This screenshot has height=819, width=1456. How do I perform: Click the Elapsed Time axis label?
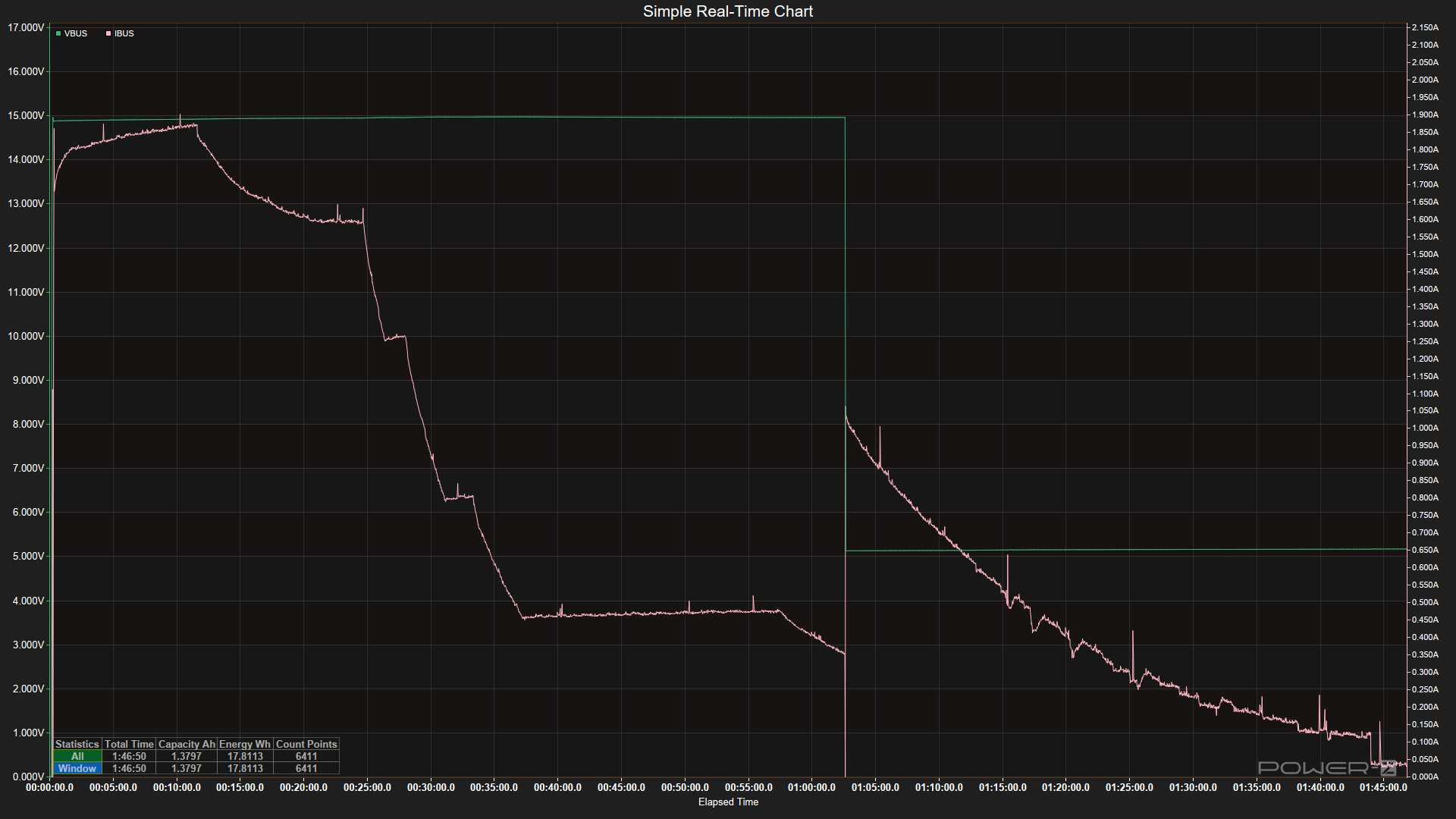click(x=728, y=802)
